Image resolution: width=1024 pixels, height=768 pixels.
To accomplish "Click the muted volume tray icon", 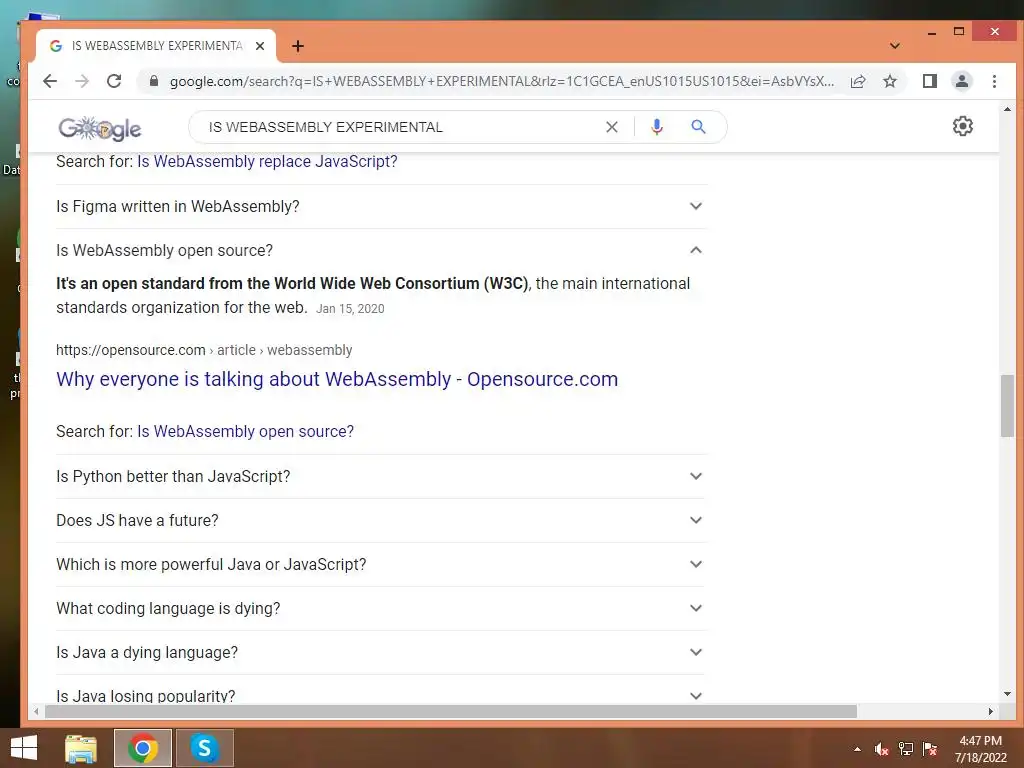I will click(882, 749).
